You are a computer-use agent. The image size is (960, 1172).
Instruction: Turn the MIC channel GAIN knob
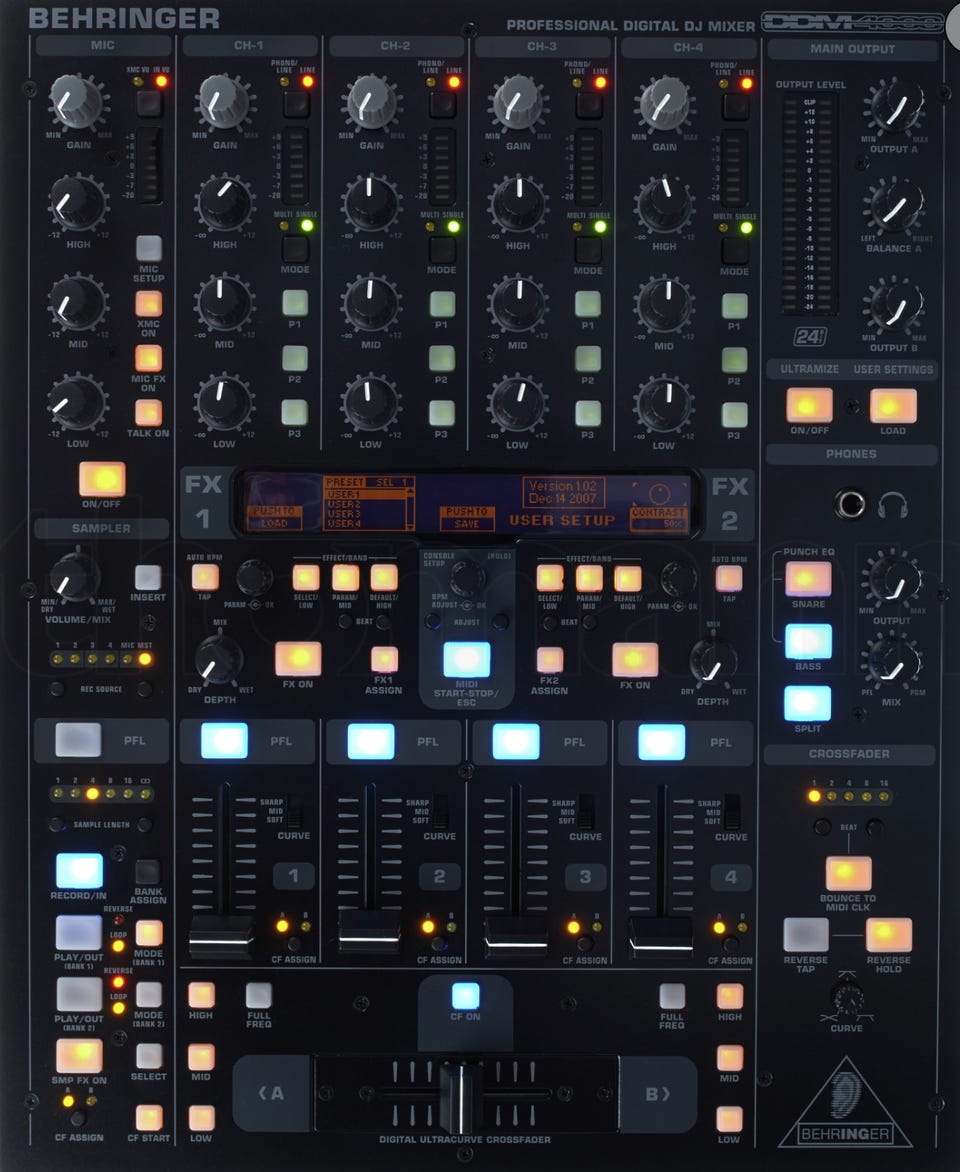75,102
